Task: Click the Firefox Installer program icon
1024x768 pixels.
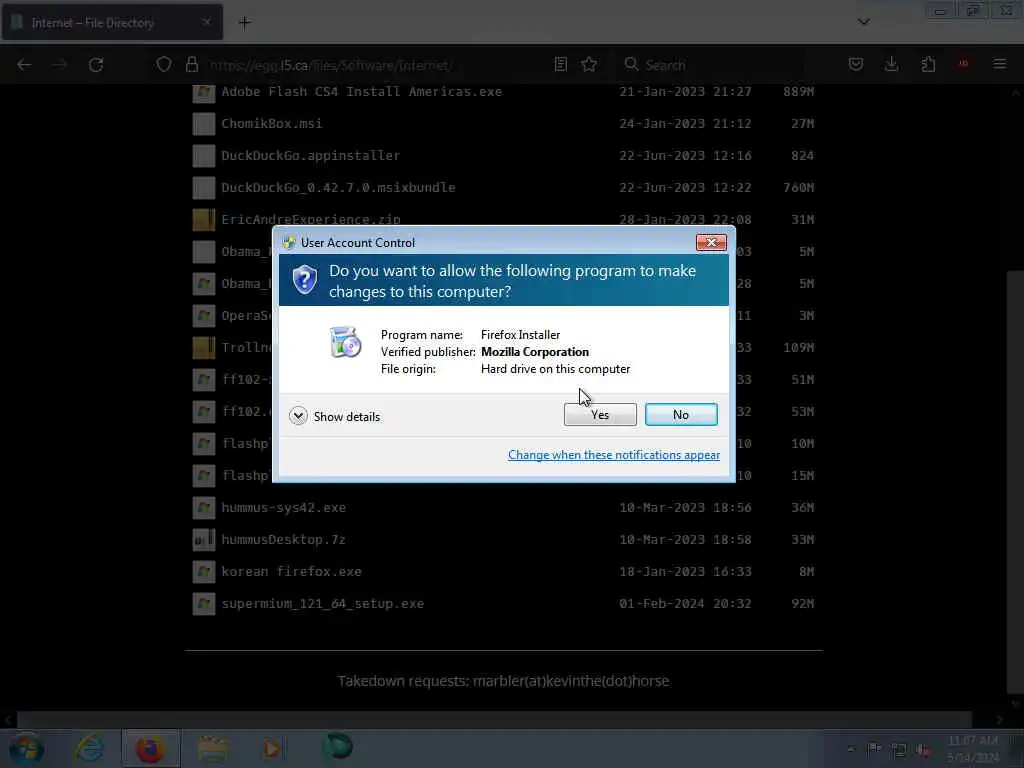Action: [345, 342]
